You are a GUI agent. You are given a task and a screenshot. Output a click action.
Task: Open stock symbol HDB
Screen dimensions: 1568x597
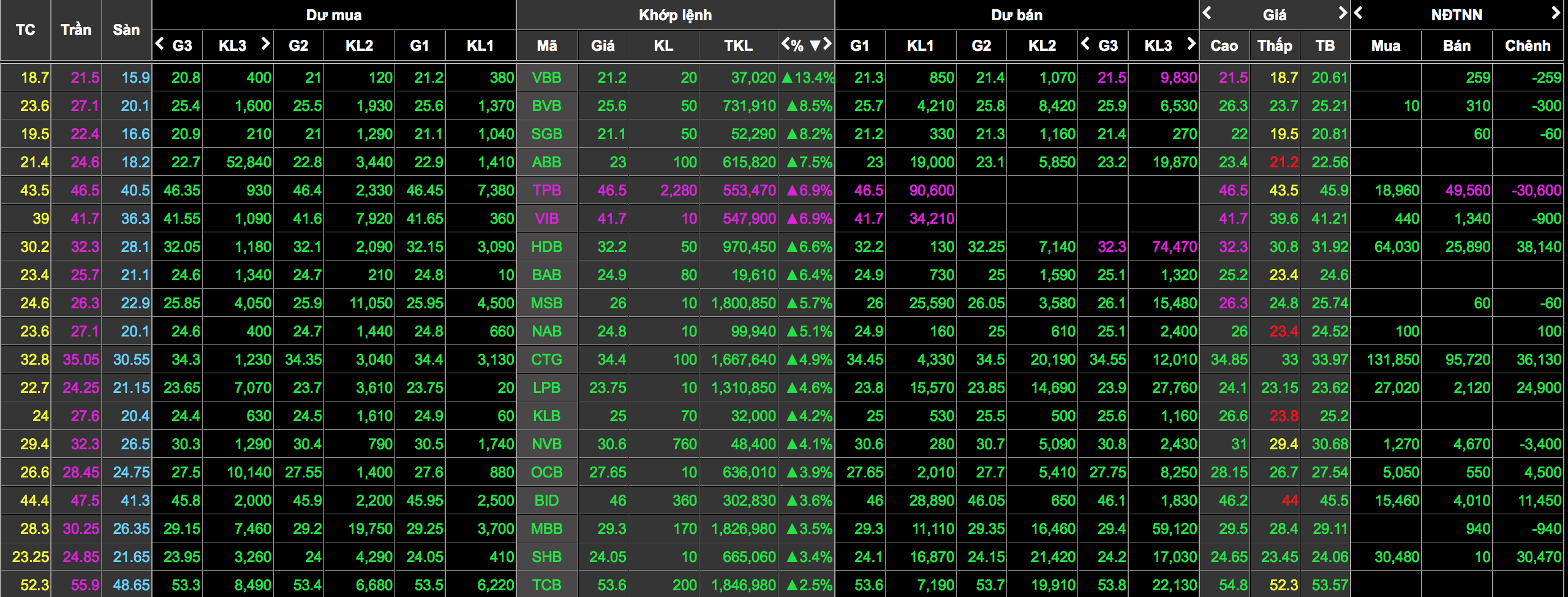(546, 246)
